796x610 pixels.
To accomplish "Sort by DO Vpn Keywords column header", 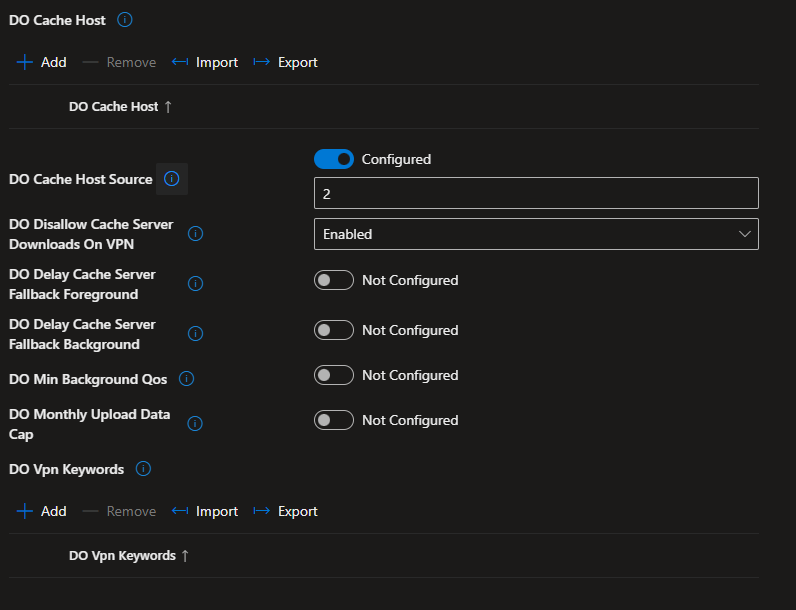I will (x=129, y=556).
